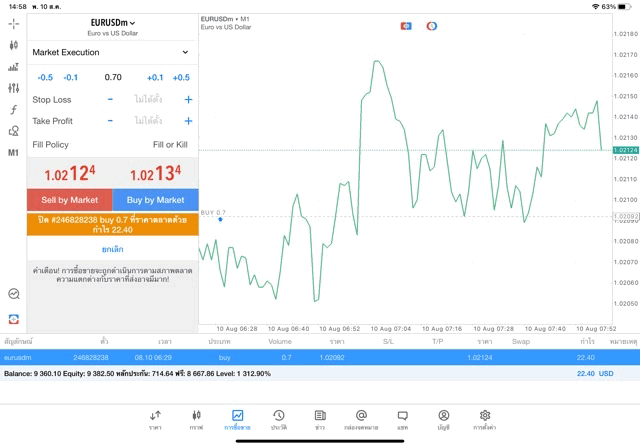Decrease volume by 0.1
Viewport: 640px width, 447px height.
(71, 78)
